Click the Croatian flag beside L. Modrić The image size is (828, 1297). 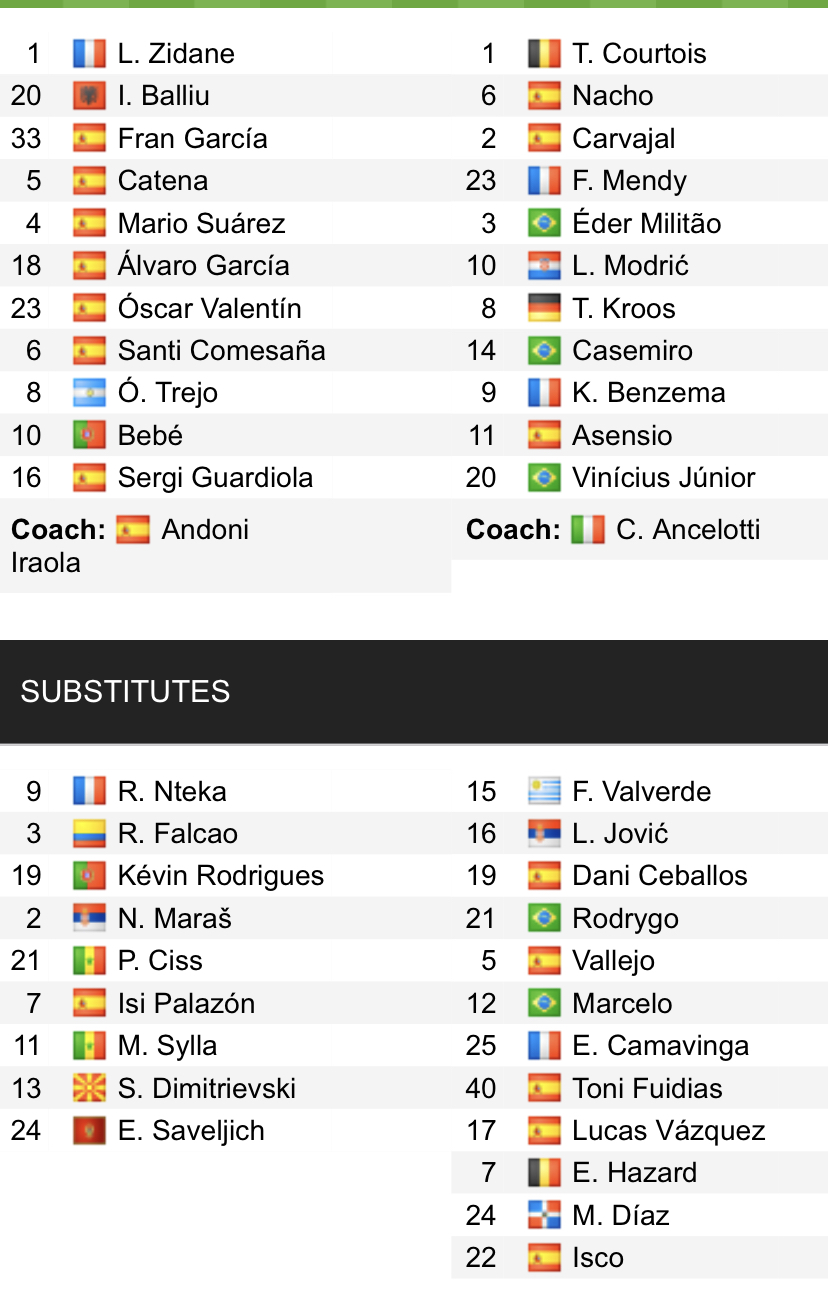(x=544, y=266)
